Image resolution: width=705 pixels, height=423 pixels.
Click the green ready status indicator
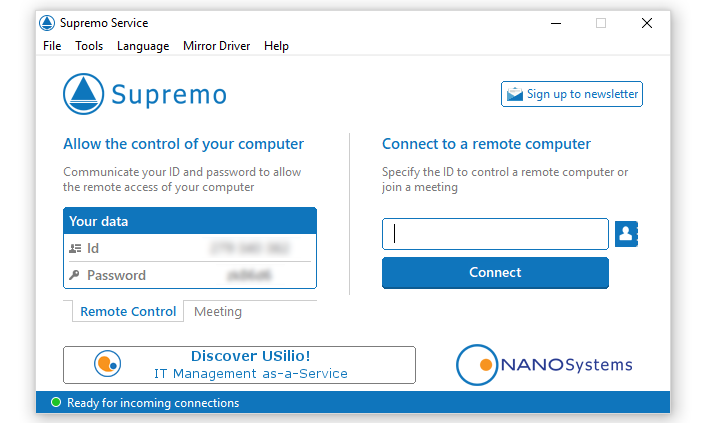point(54,403)
